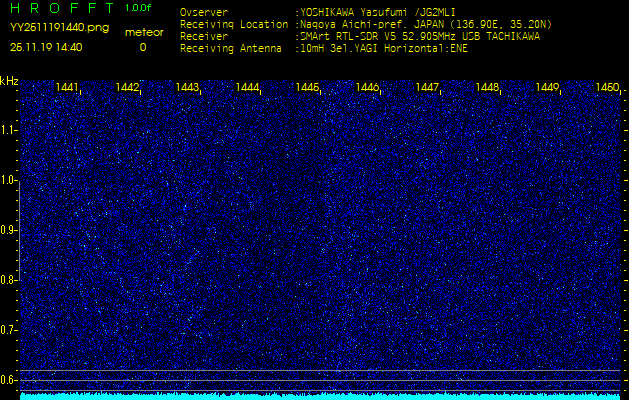Click the 'Receiving Location' label

click(234, 24)
